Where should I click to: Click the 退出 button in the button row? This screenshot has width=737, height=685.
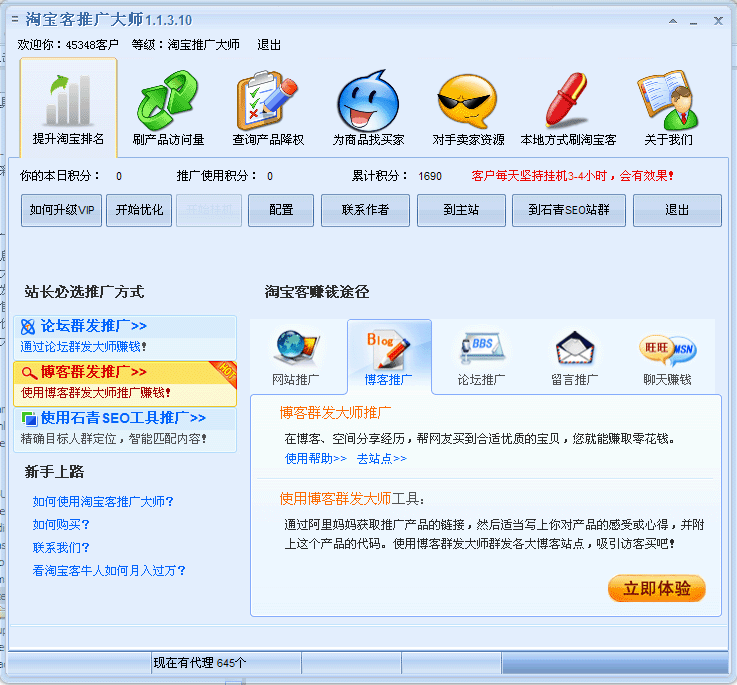tap(677, 210)
